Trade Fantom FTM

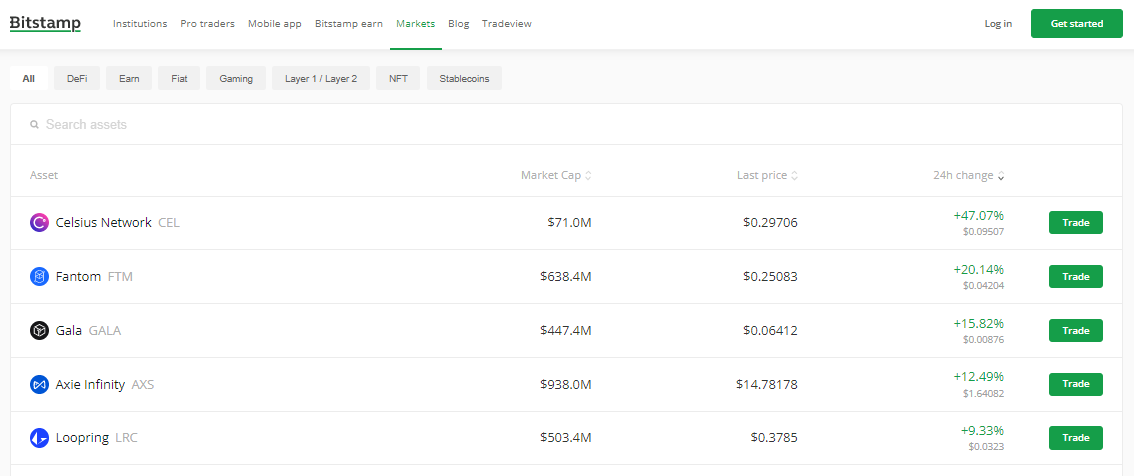tap(1075, 276)
